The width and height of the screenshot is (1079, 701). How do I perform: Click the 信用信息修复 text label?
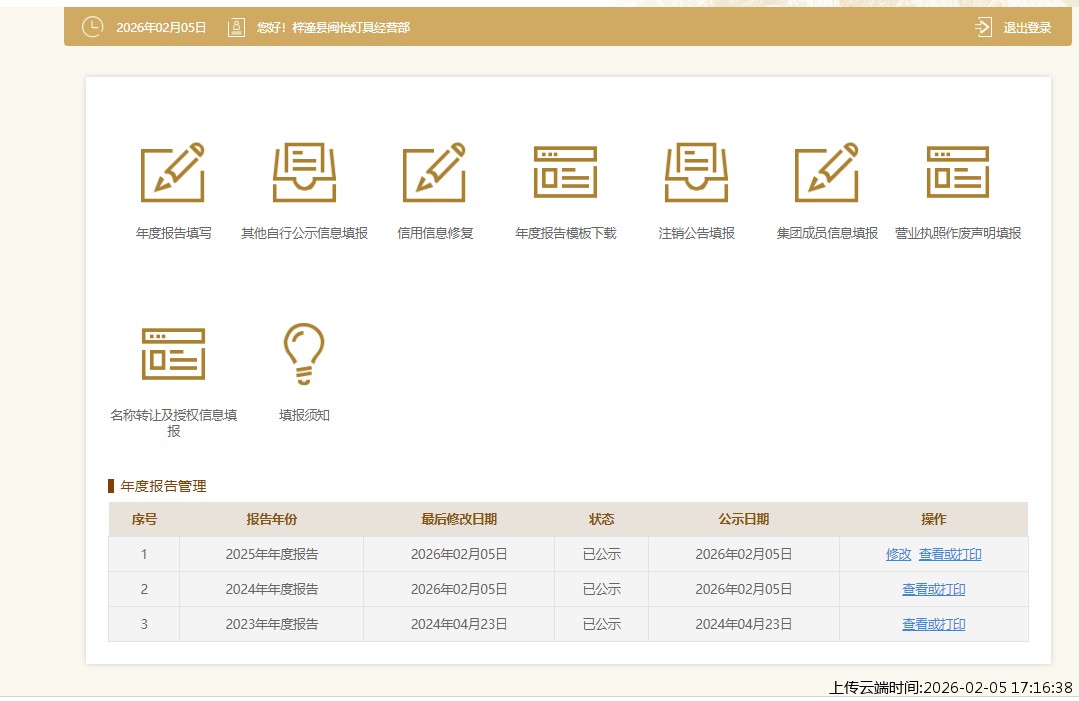pyautogui.click(x=435, y=233)
